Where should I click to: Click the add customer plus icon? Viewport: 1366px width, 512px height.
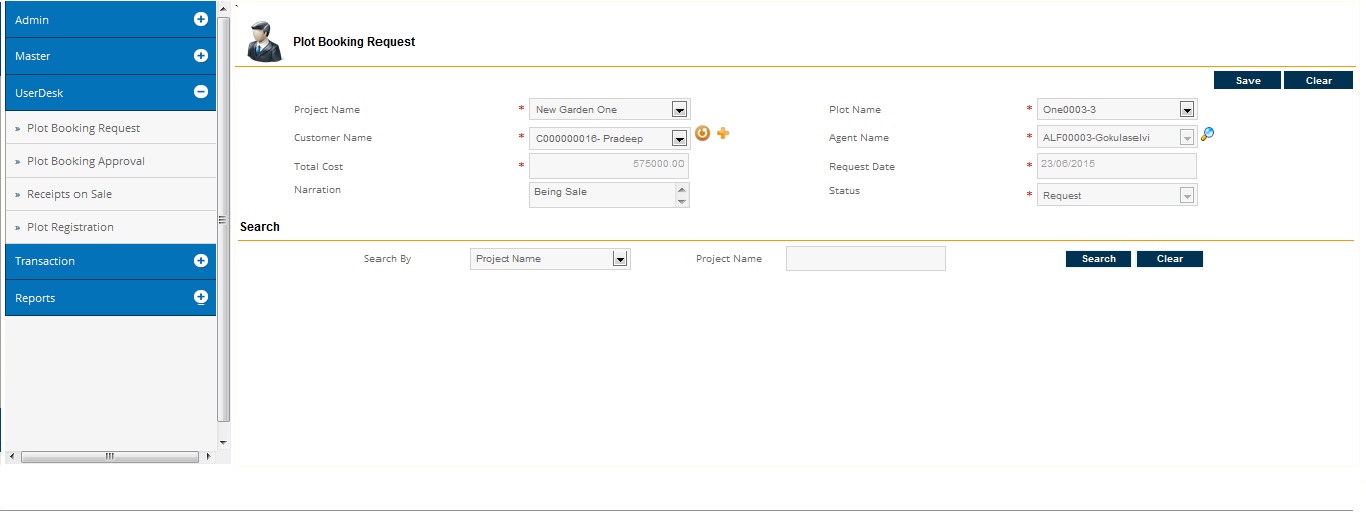(723, 134)
